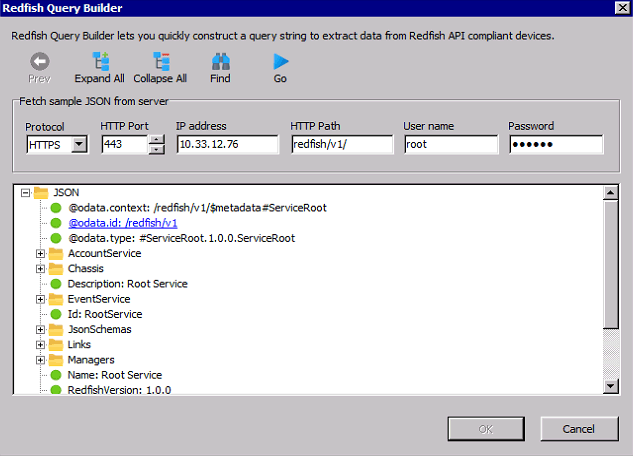Select the Managers label
The image size is (633, 456).
(91, 360)
